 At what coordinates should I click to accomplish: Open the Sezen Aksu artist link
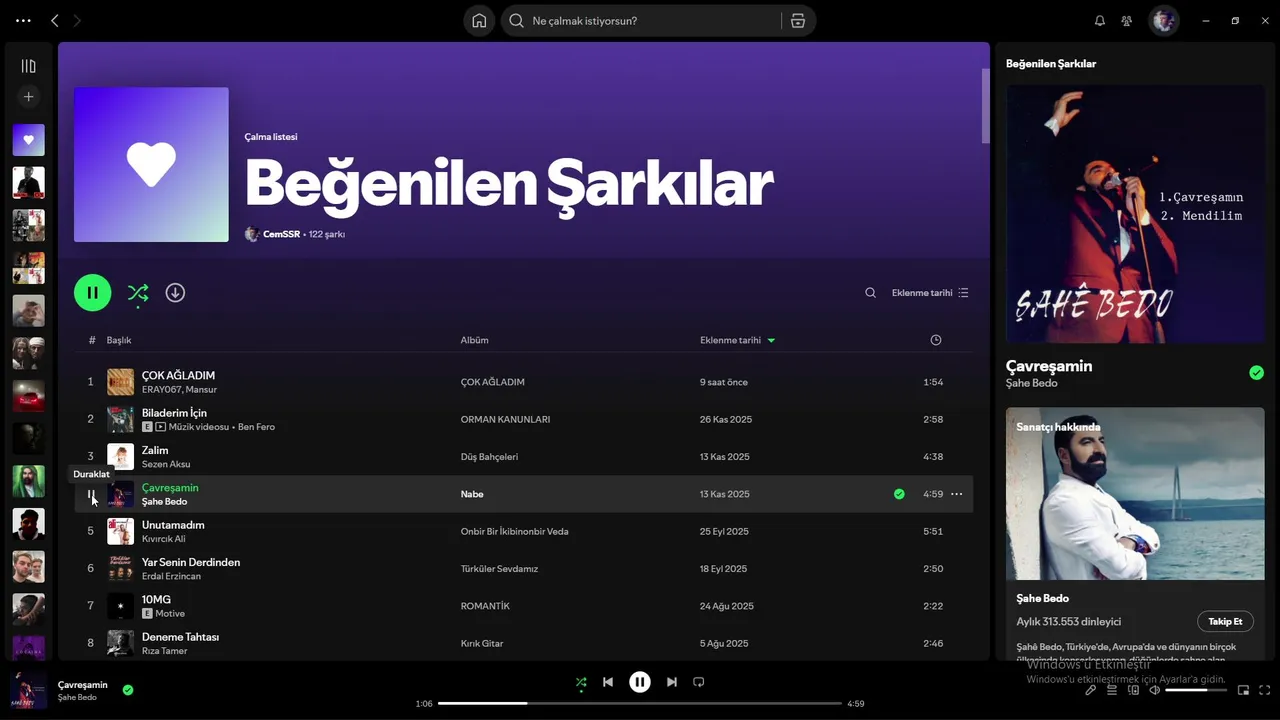[x=166, y=464]
